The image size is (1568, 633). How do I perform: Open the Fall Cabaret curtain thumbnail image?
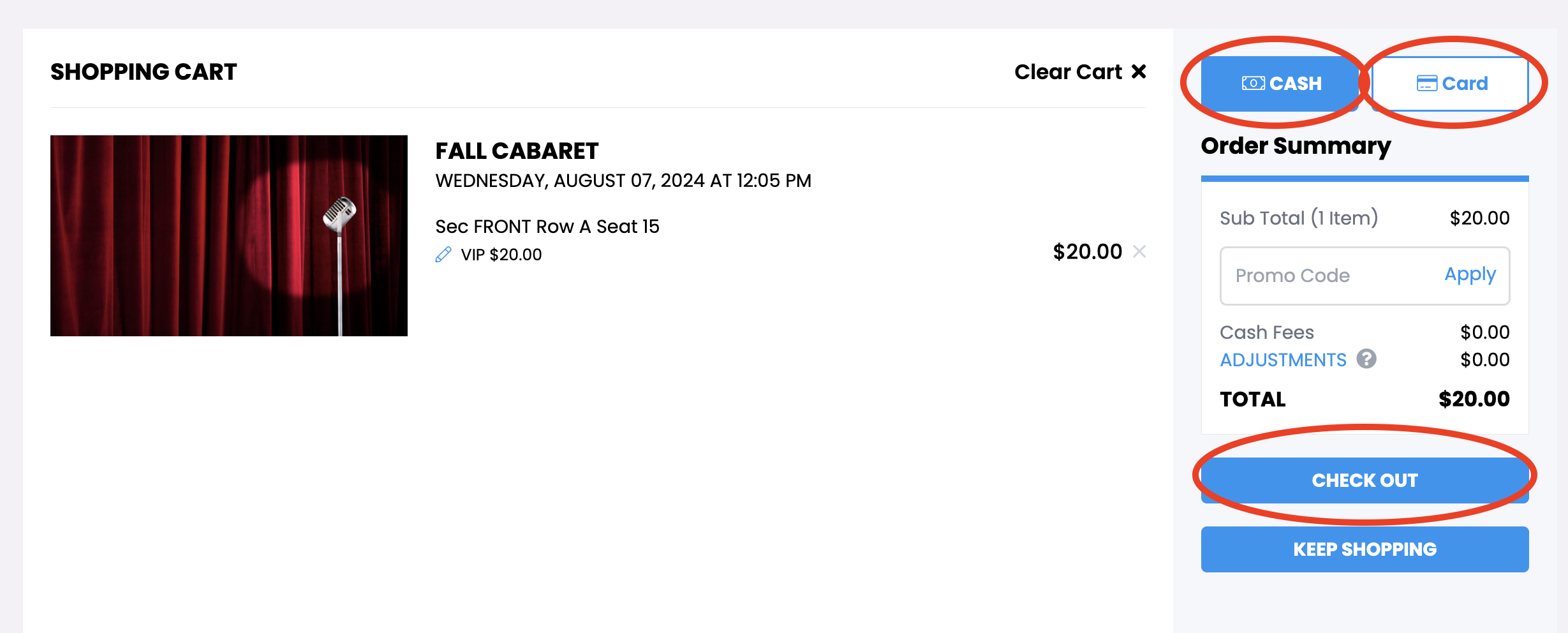pos(229,235)
